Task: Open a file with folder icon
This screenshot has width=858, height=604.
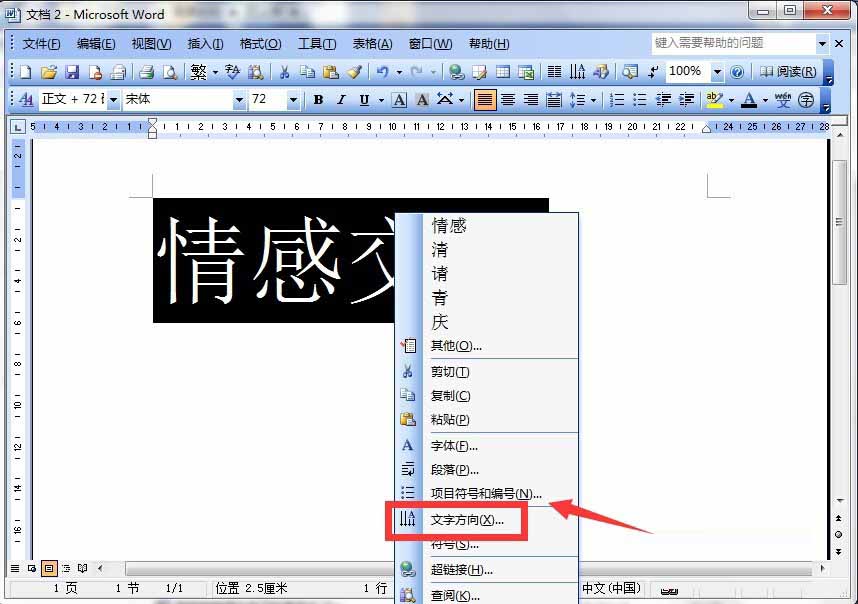Action: pyautogui.click(x=49, y=72)
